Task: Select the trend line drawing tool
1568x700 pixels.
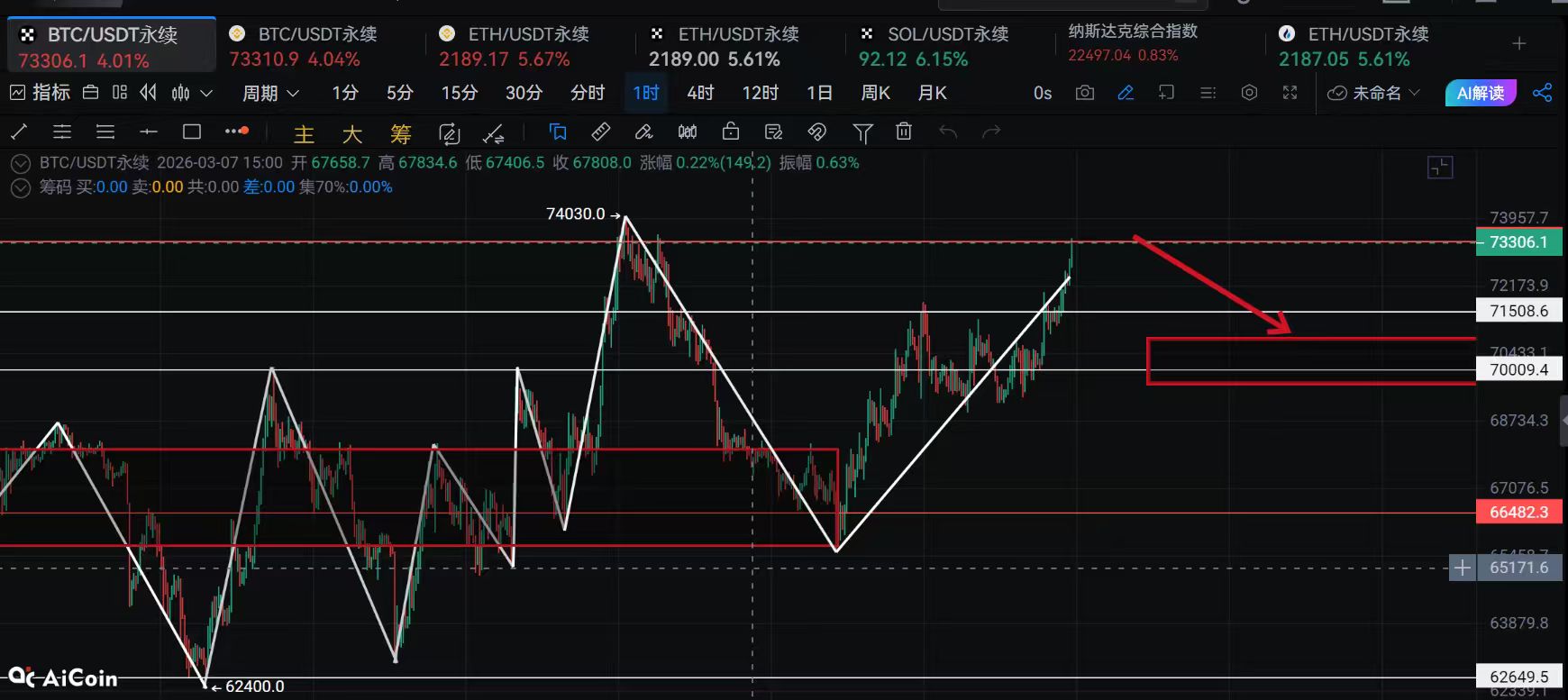Action: 19,132
